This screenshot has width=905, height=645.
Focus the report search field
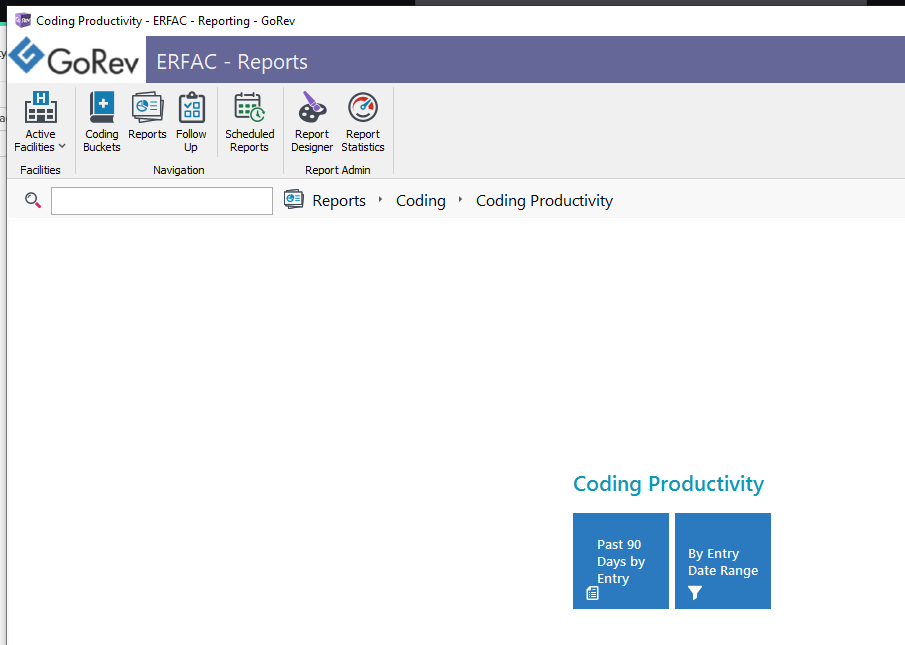[x=162, y=201]
